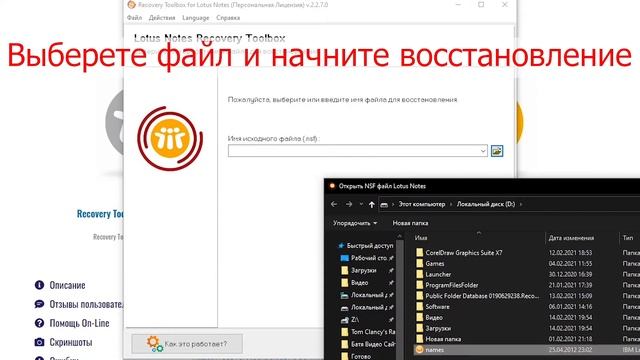Click the browse source file folder icon
Screen dimensions: 640x360
click(497, 151)
